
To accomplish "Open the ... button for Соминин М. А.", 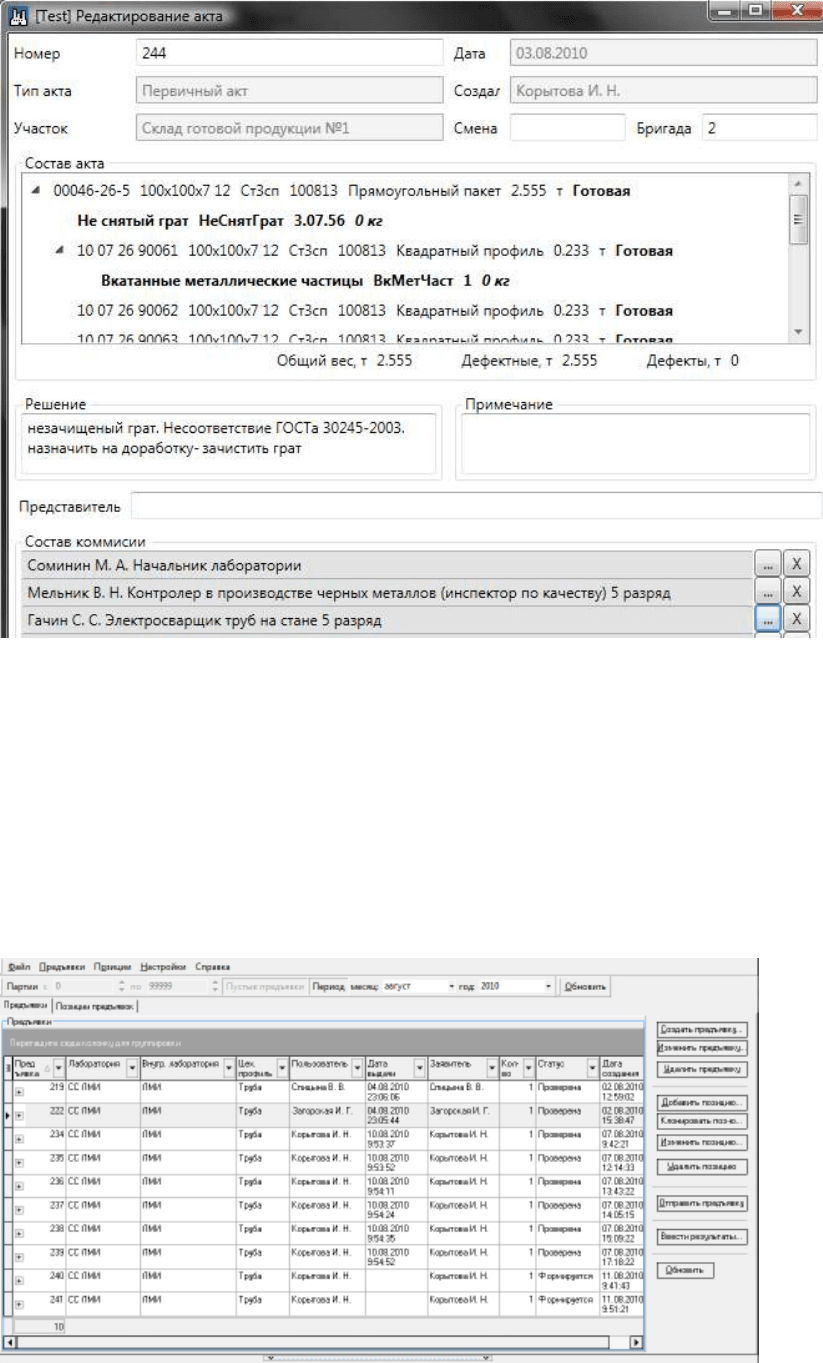I will click(766, 565).
